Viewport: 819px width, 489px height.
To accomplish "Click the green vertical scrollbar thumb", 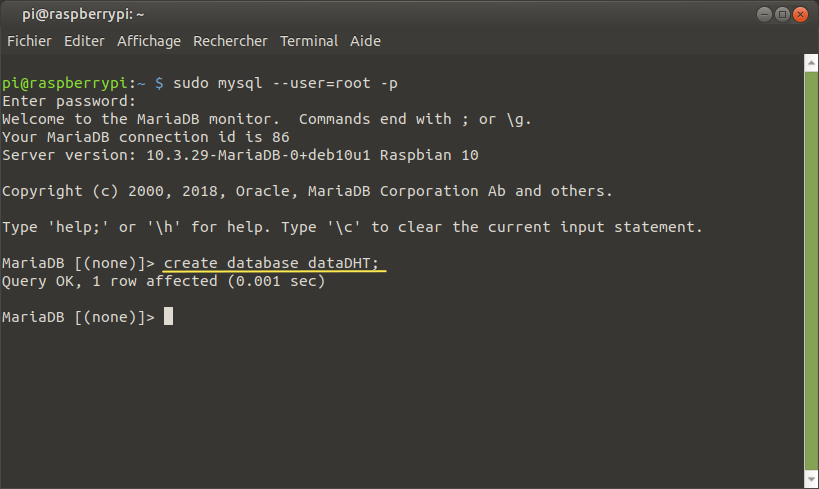I will point(811,271).
